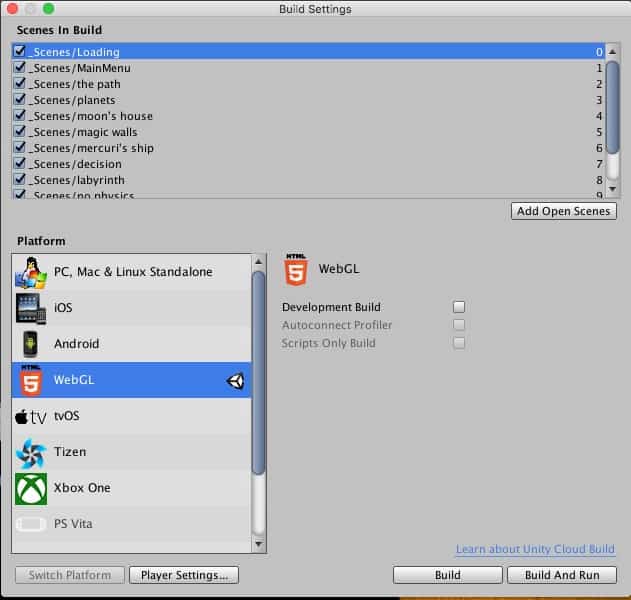The height and width of the screenshot is (600, 631).
Task: Click the Build button
Action: pos(447,575)
